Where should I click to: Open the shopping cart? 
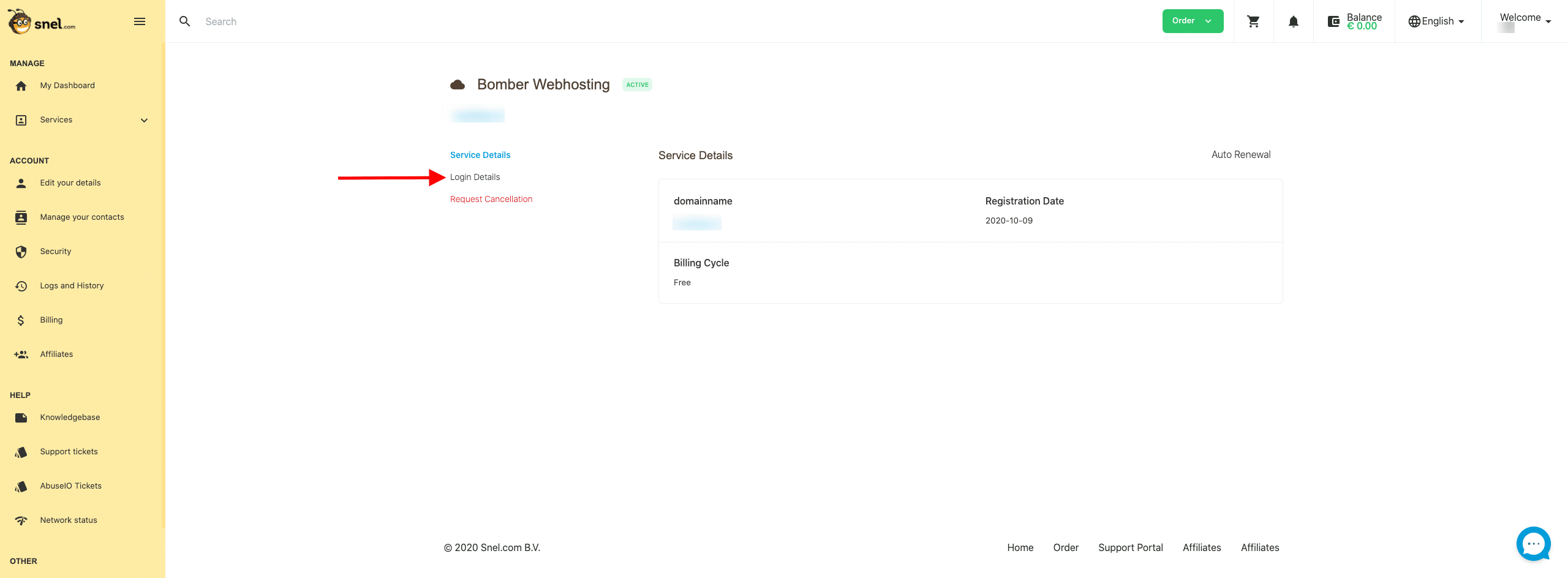click(x=1253, y=21)
